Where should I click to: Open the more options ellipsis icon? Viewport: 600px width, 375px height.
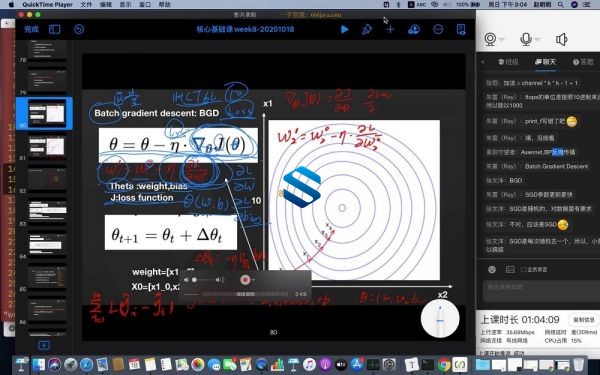click(438, 29)
